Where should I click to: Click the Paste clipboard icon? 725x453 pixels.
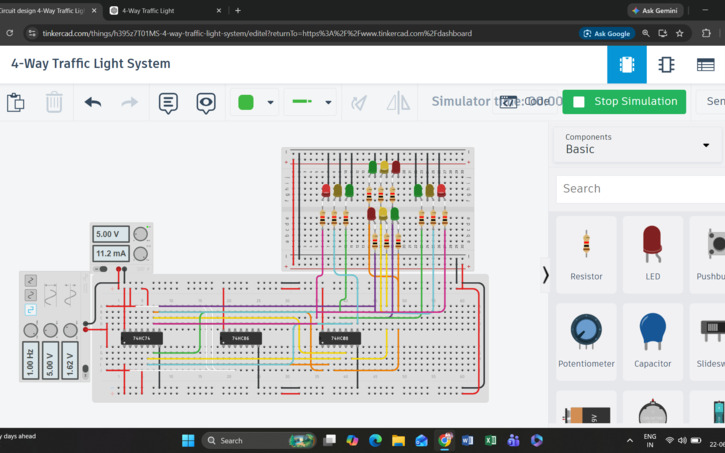pyautogui.click(x=15, y=102)
